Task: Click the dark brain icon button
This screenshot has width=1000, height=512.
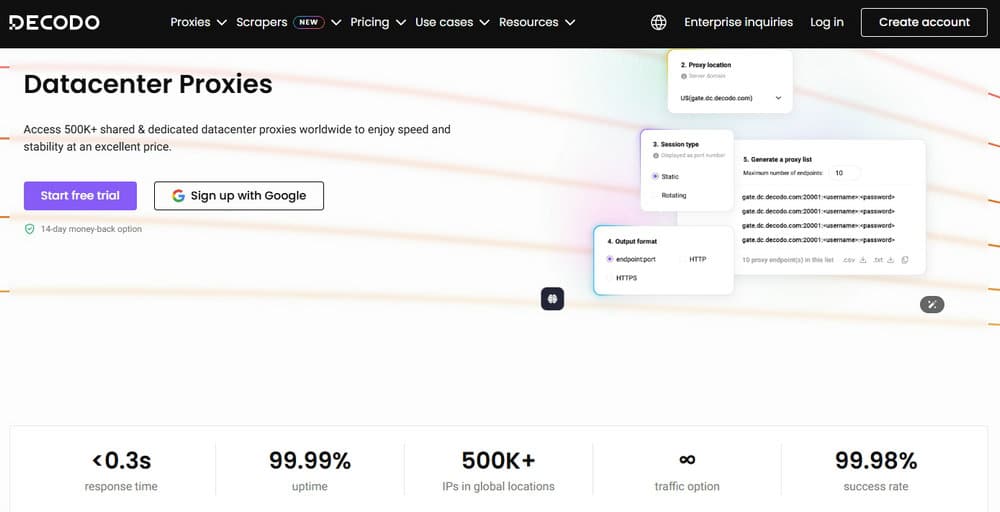Action: tap(552, 298)
